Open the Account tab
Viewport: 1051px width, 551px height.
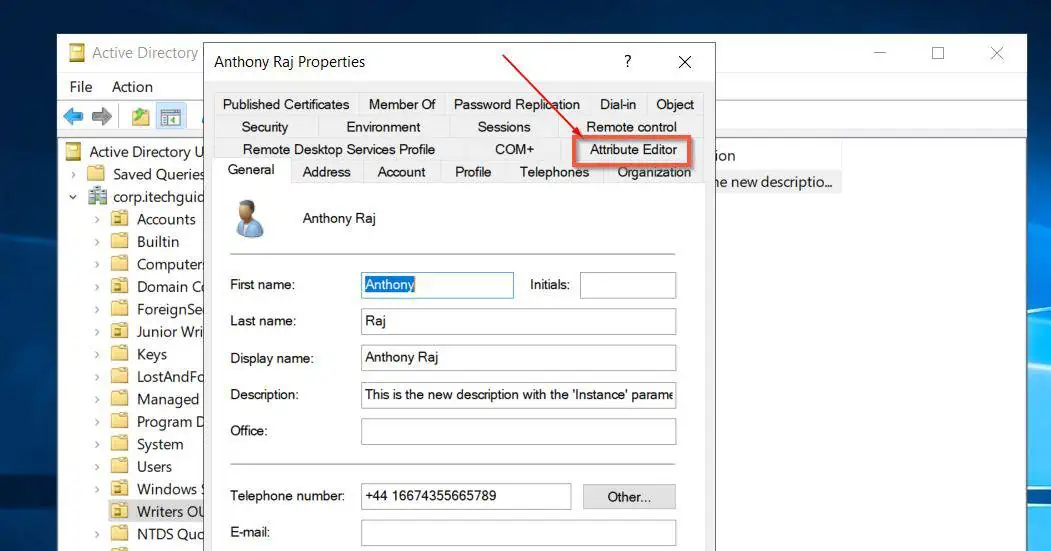tap(401, 172)
